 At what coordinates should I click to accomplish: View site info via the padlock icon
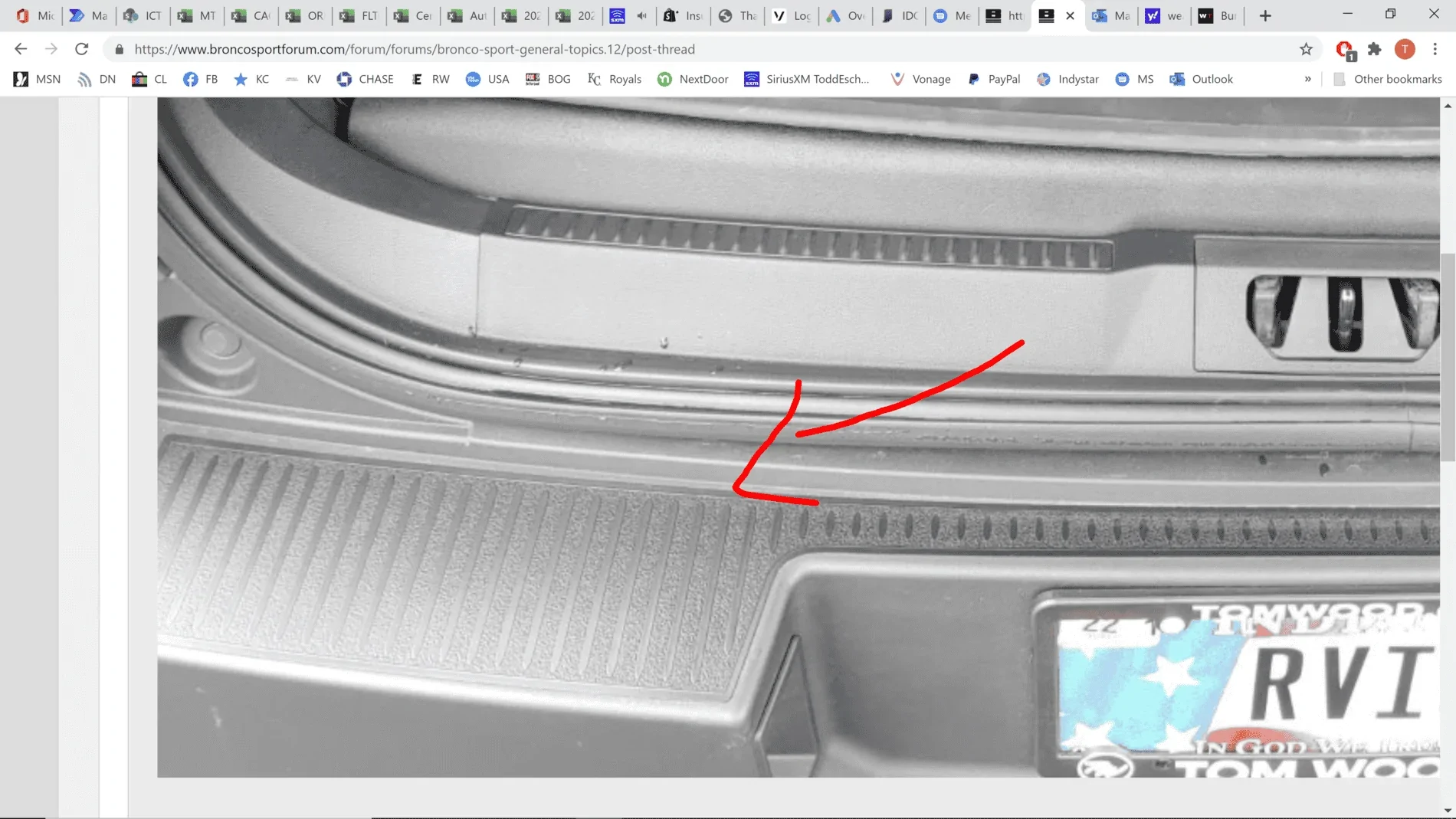[x=119, y=49]
